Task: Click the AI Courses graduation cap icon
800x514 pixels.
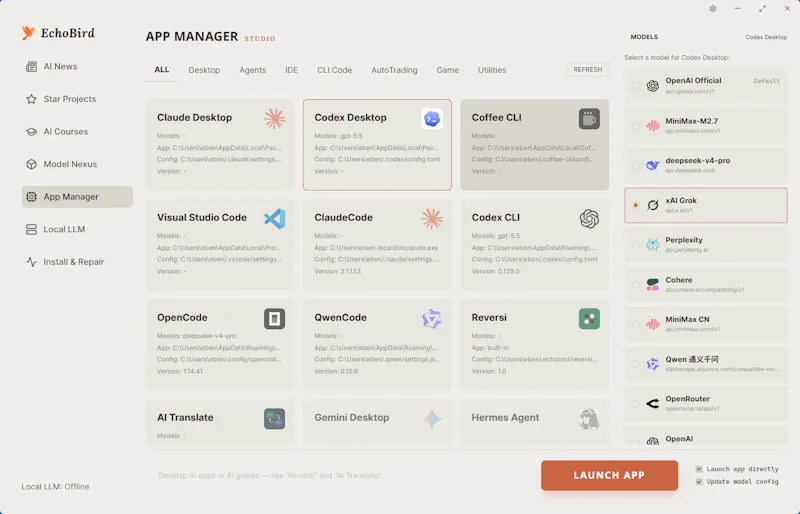Action: click(x=31, y=132)
